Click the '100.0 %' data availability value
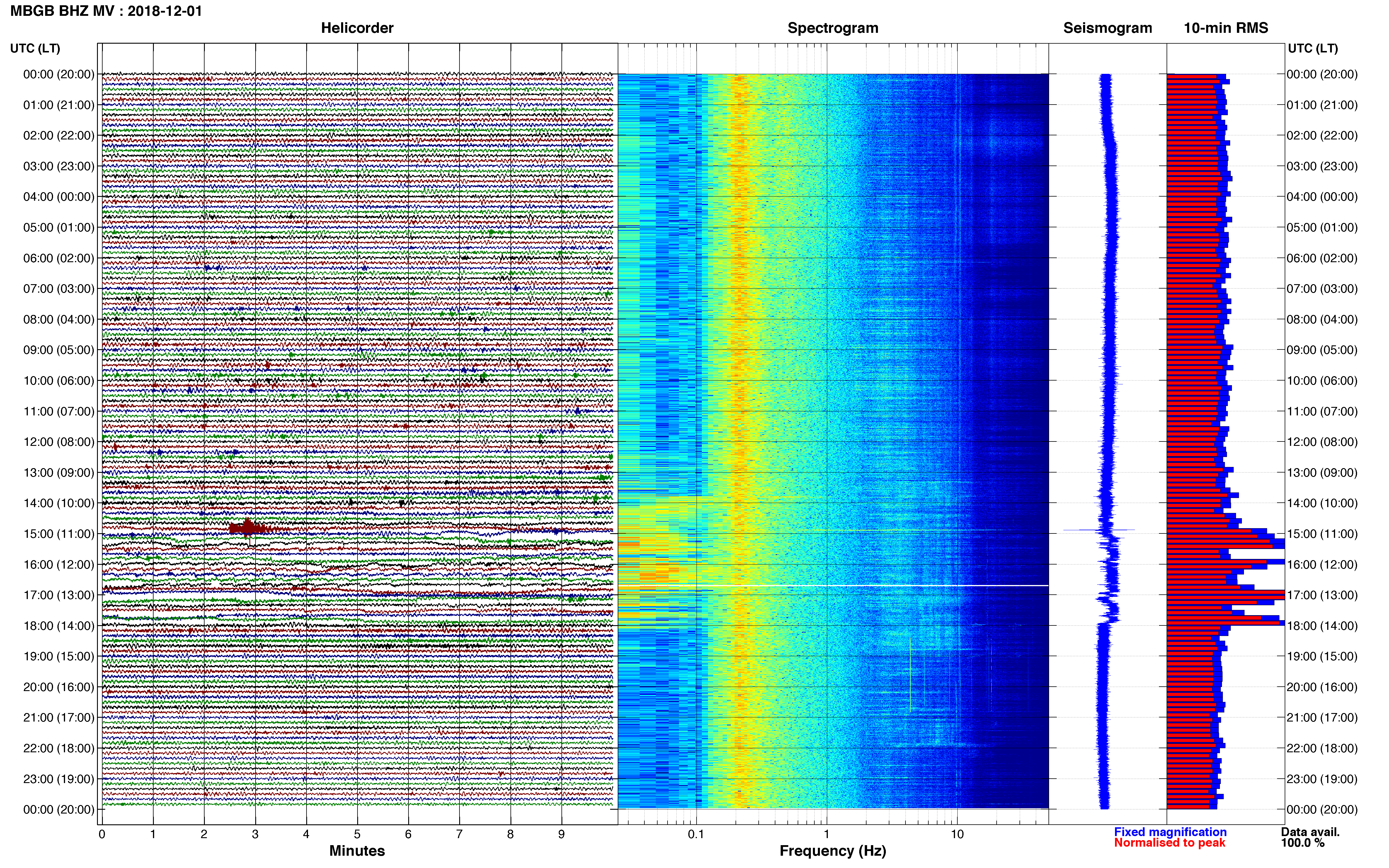 (1303, 843)
